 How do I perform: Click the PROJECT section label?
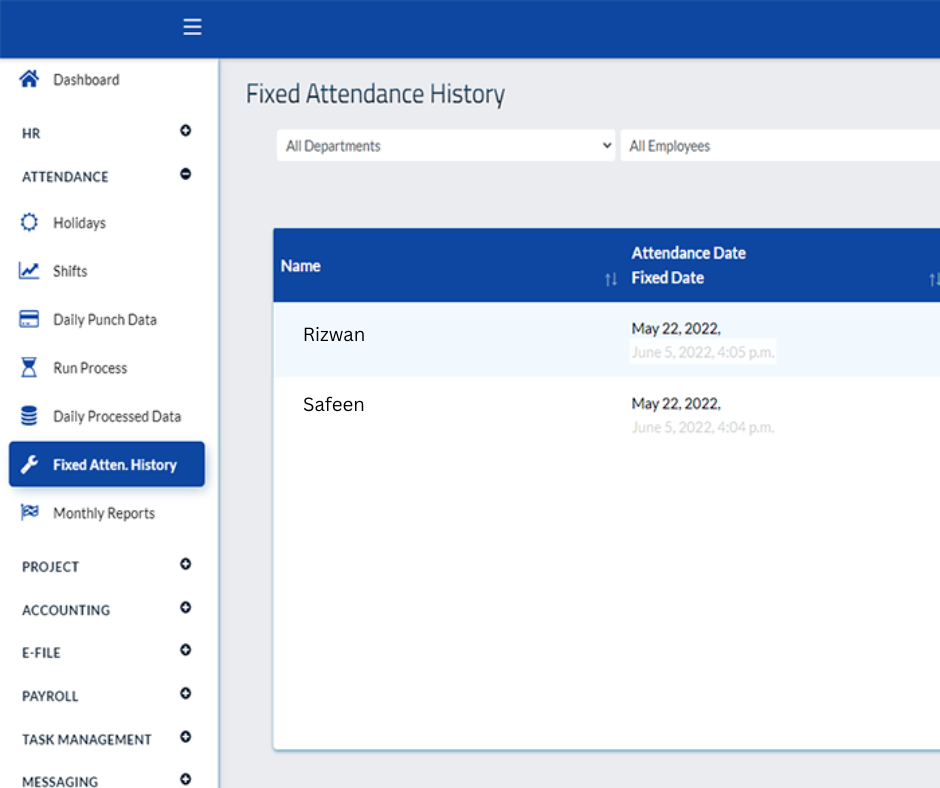pos(50,567)
